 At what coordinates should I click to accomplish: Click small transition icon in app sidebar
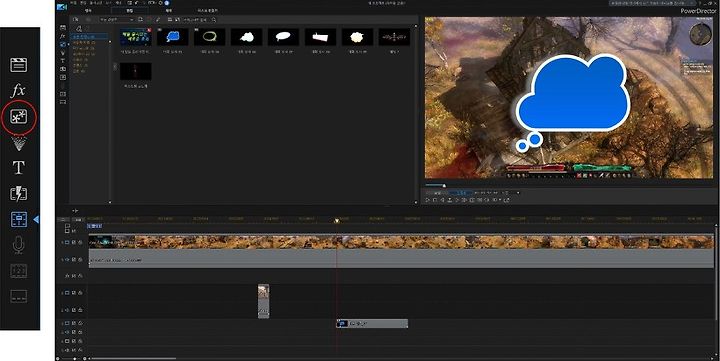tap(63, 69)
